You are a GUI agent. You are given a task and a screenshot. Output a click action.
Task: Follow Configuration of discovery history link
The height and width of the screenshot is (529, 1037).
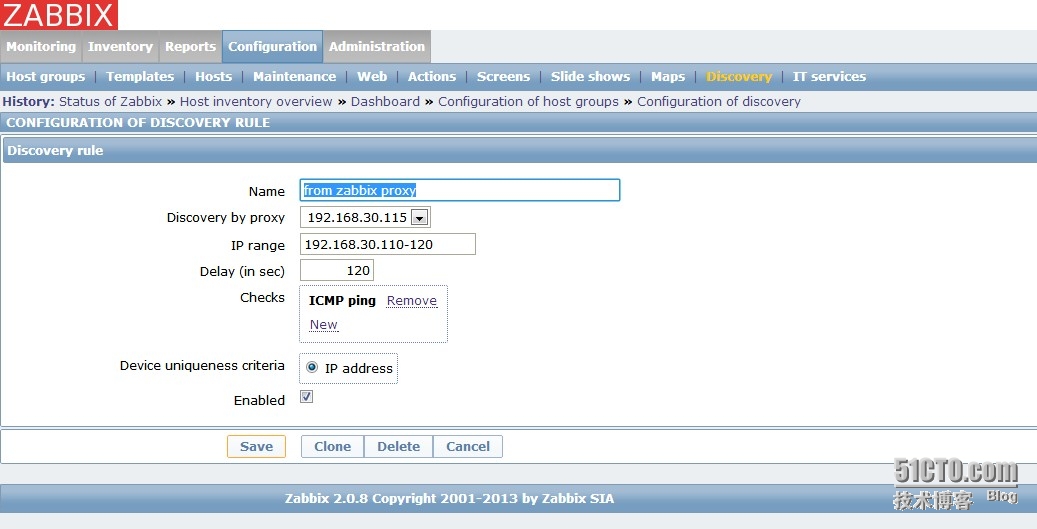click(719, 102)
